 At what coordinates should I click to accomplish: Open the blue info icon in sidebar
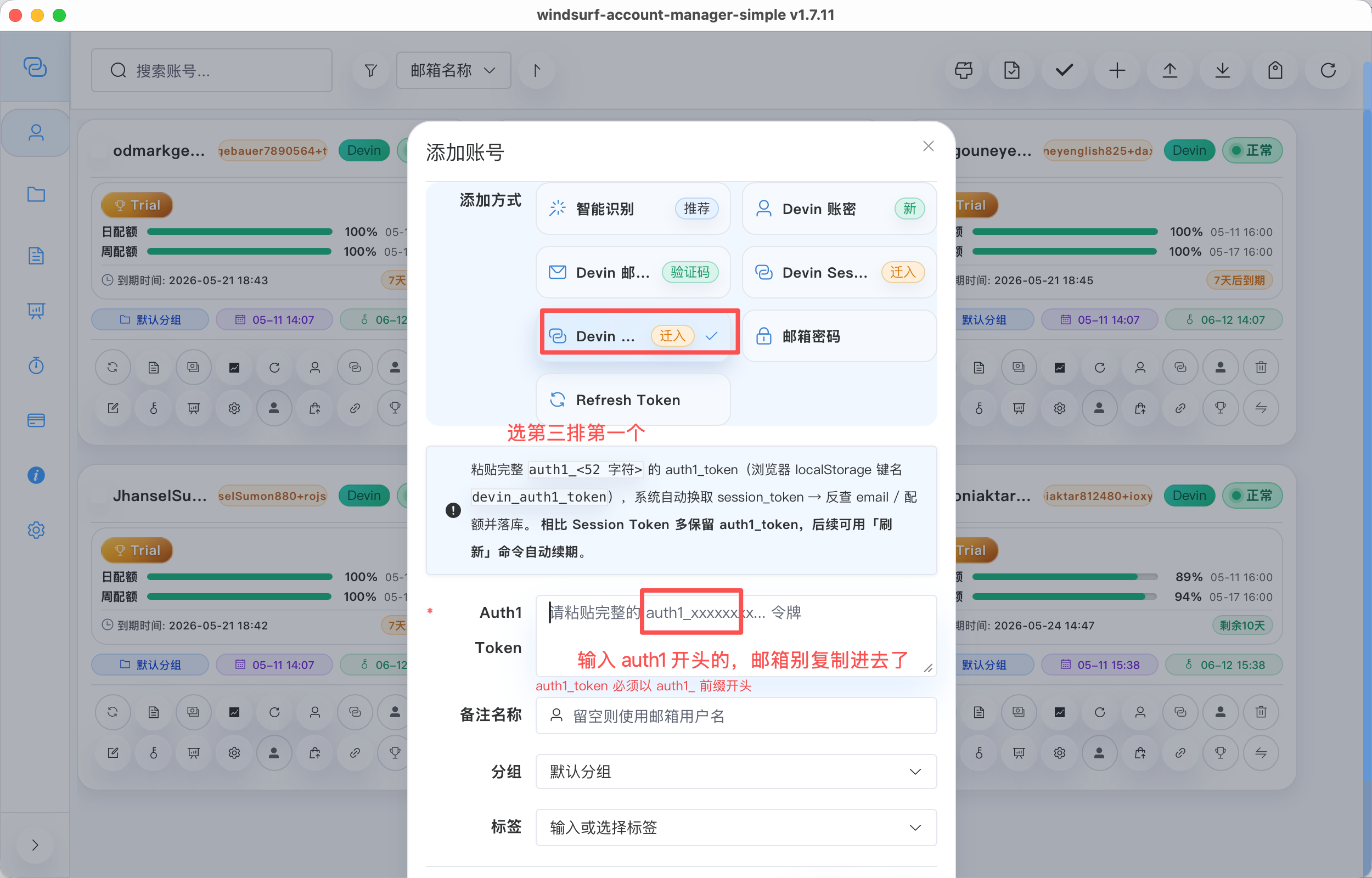(36, 475)
